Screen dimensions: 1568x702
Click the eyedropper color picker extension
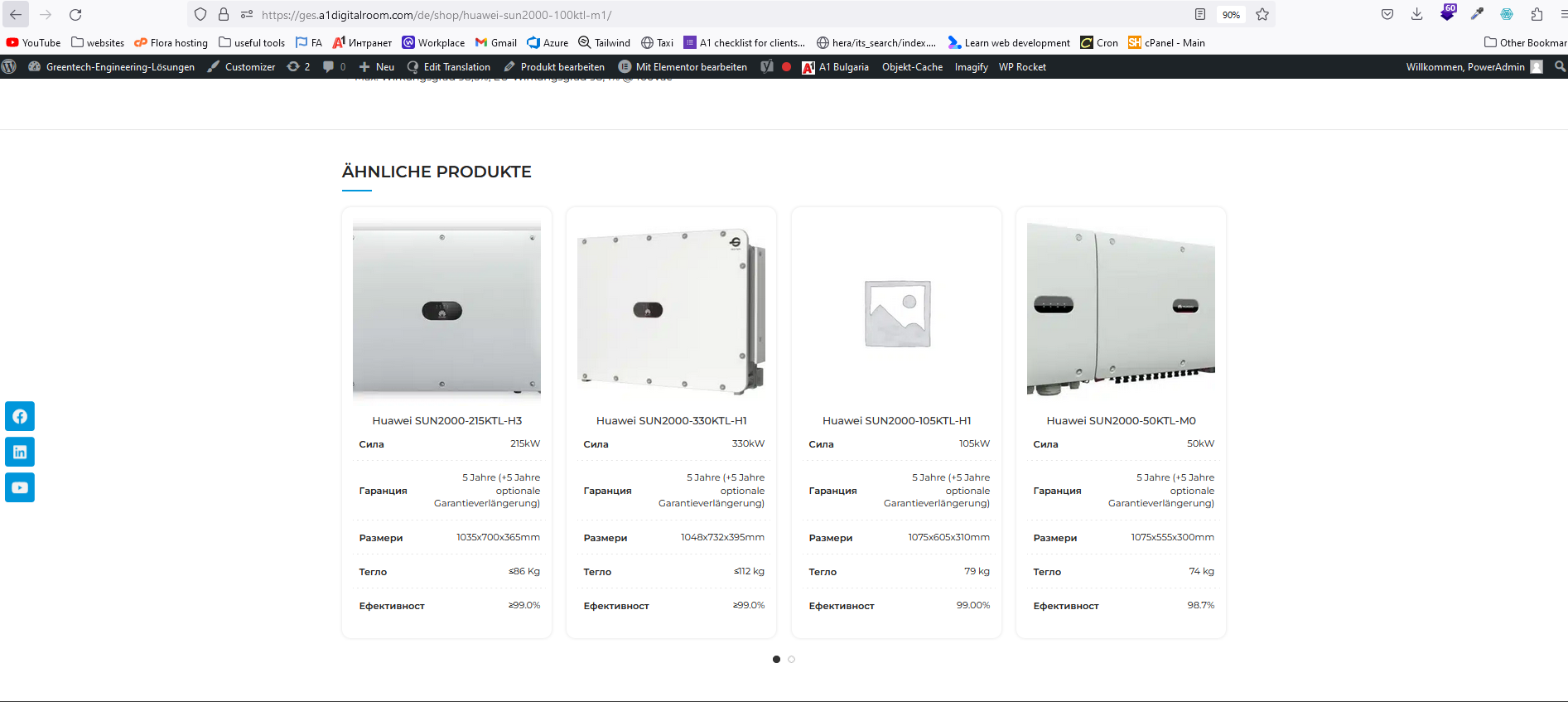point(1477,14)
